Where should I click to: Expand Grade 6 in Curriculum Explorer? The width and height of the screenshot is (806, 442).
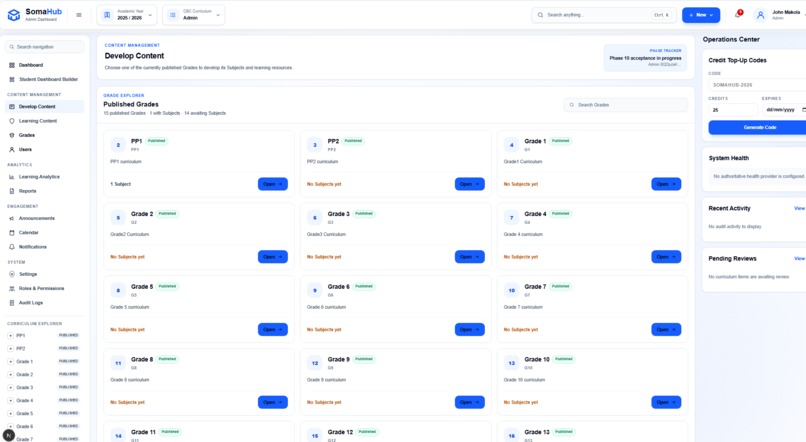click(10, 427)
